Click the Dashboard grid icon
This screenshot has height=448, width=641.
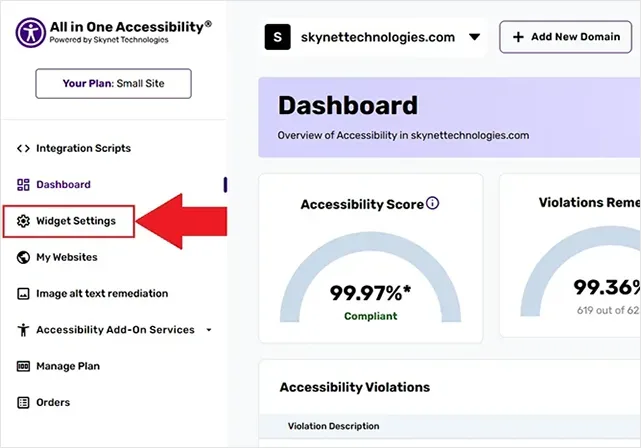coord(23,184)
